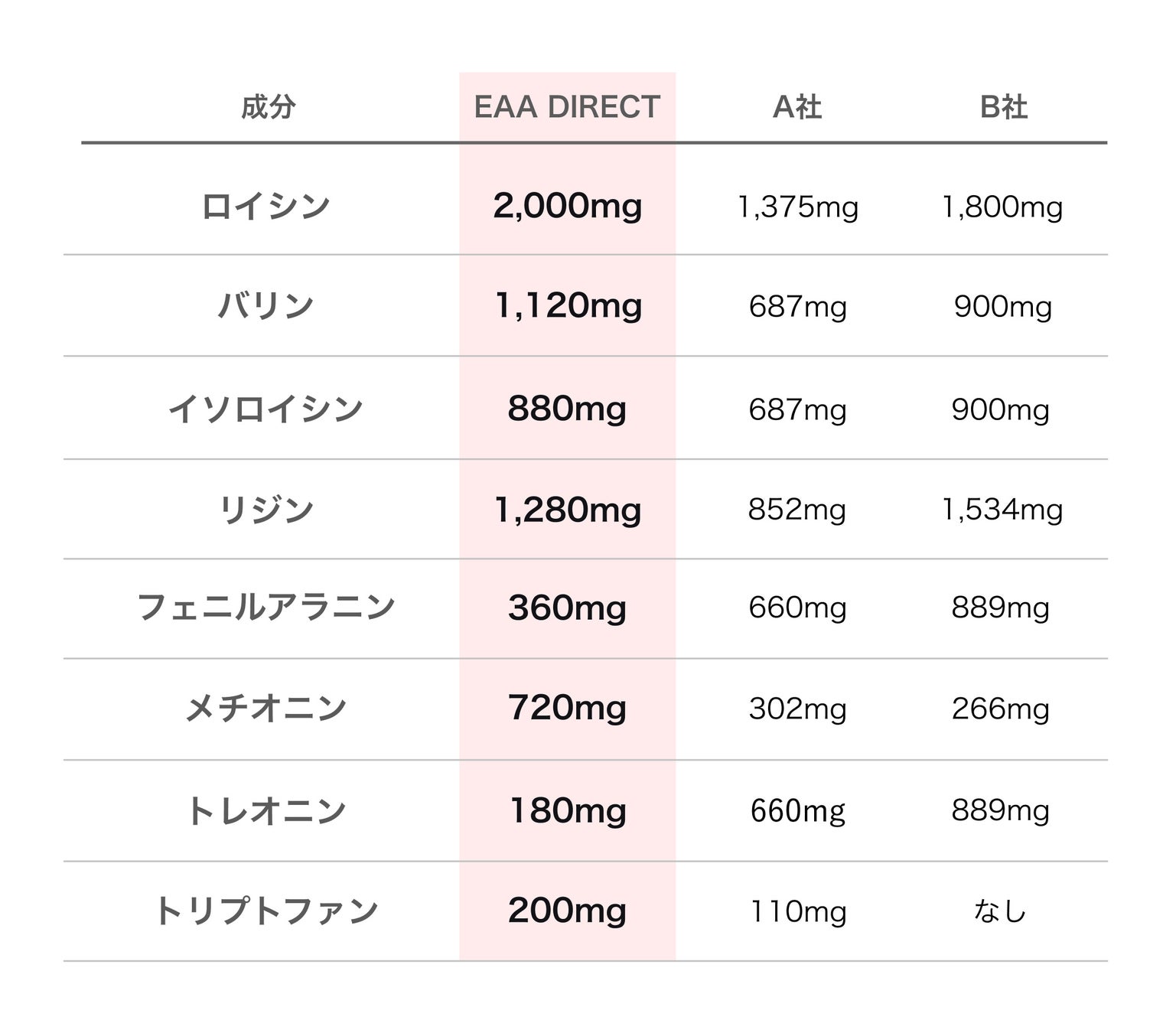Click the バリン ingredient label
The height and width of the screenshot is (1033, 1176).
tap(265, 306)
